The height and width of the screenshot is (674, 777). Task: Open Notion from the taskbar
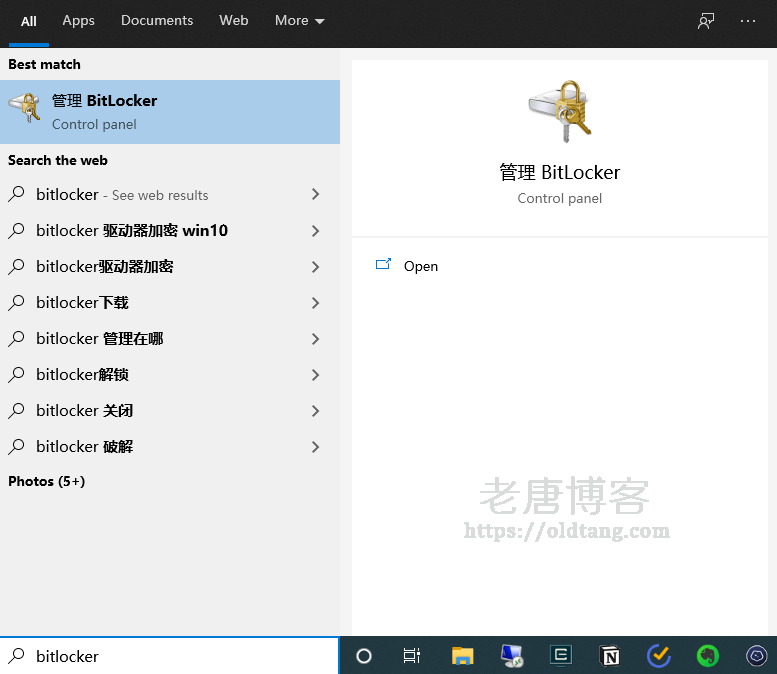click(x=609, y=656)
